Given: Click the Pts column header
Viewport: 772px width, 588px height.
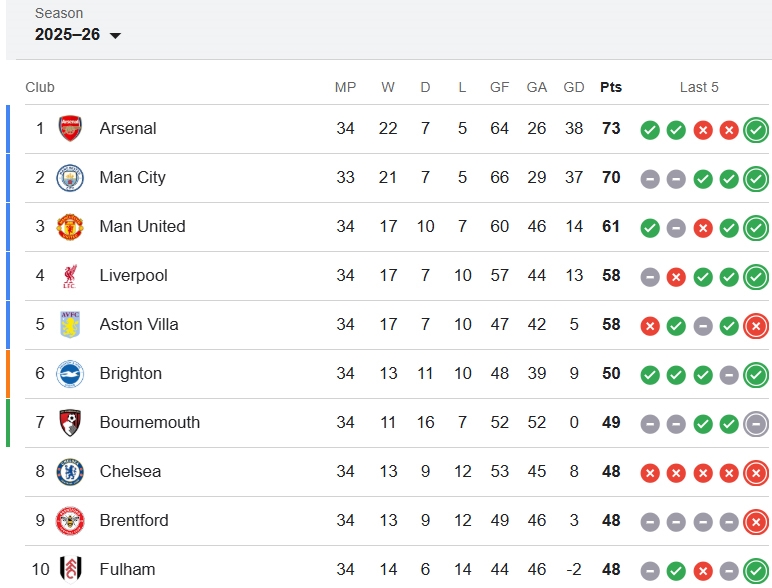Looking at the screenshot, I should click(610, 87).
